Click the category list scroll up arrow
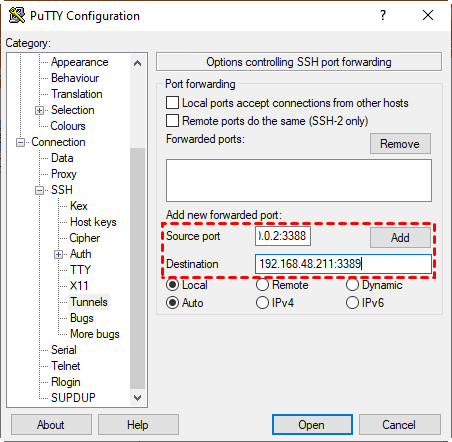 [137, 63]
